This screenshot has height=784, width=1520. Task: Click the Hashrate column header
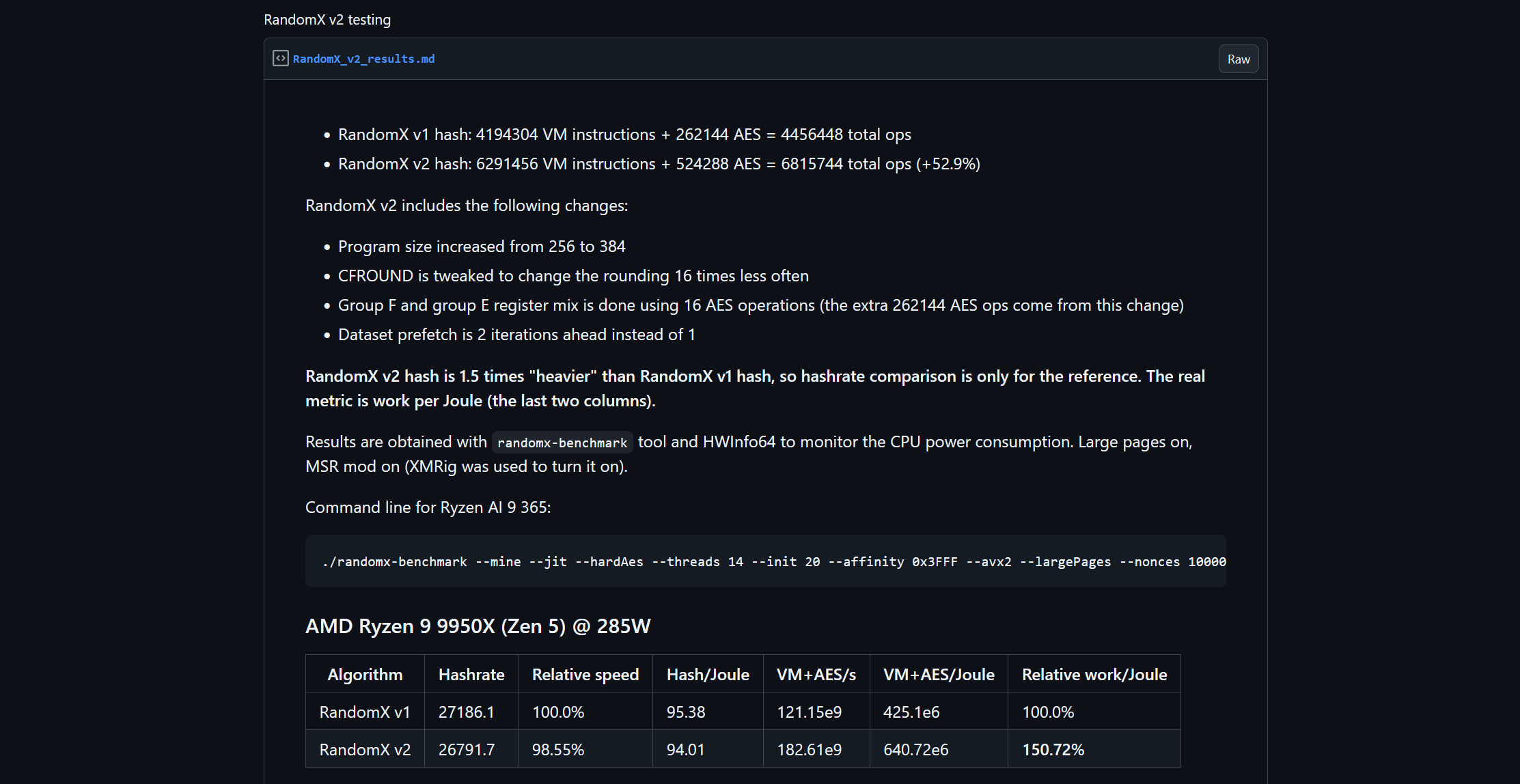[471, 675]
